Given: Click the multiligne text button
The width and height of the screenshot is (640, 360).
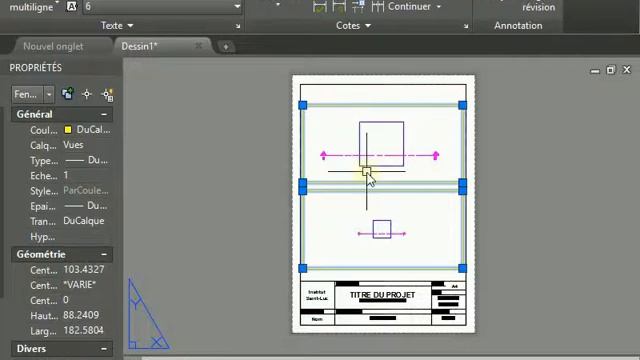Looking at the screenshot, I should [x=31, y=7].
